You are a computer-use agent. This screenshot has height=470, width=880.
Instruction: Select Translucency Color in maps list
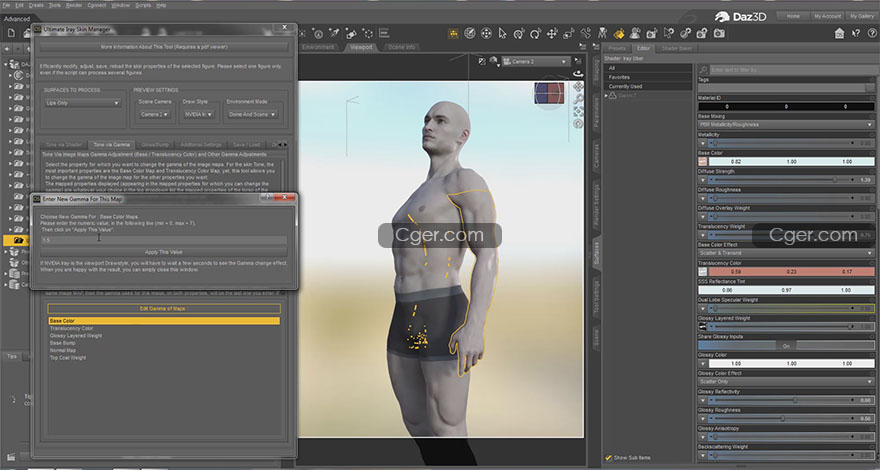tap(71, 328)
